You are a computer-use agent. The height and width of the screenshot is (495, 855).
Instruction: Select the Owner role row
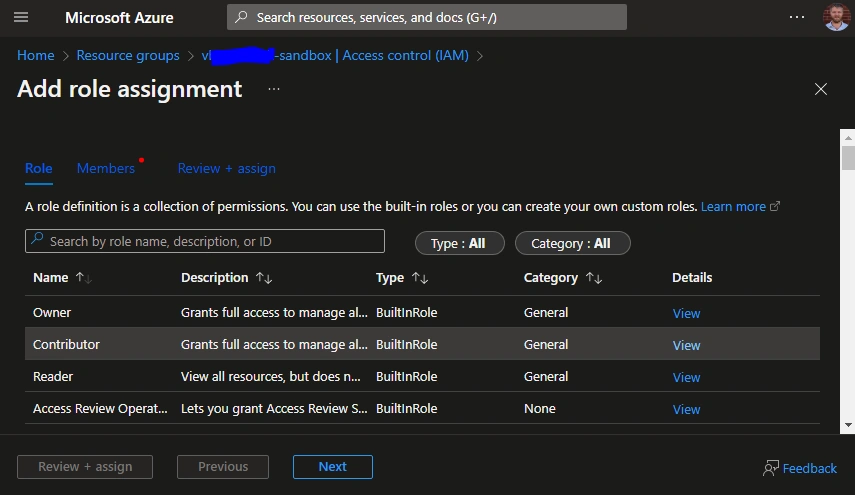point(422,312)
